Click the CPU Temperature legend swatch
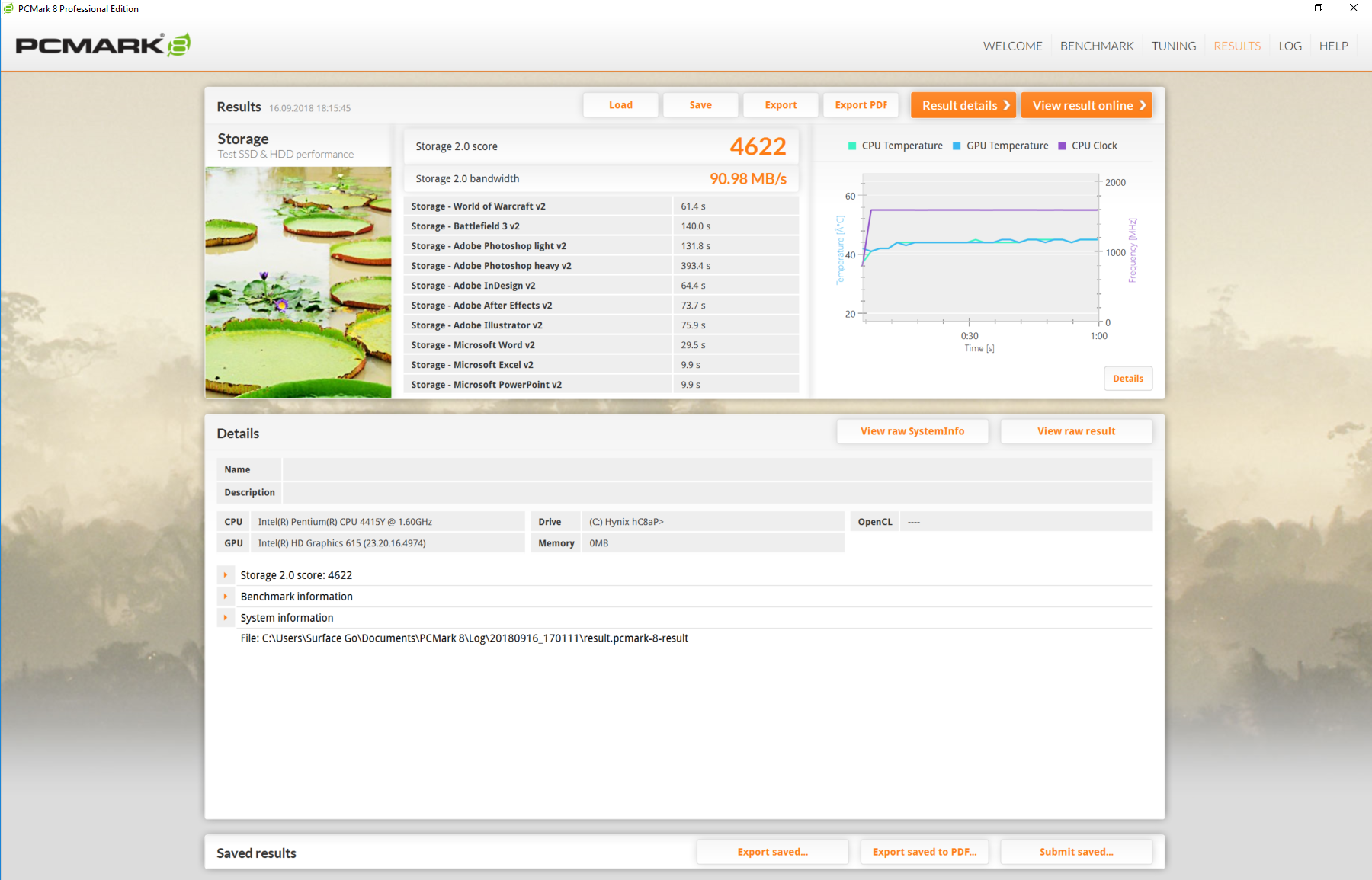 (x=852, y=146)
